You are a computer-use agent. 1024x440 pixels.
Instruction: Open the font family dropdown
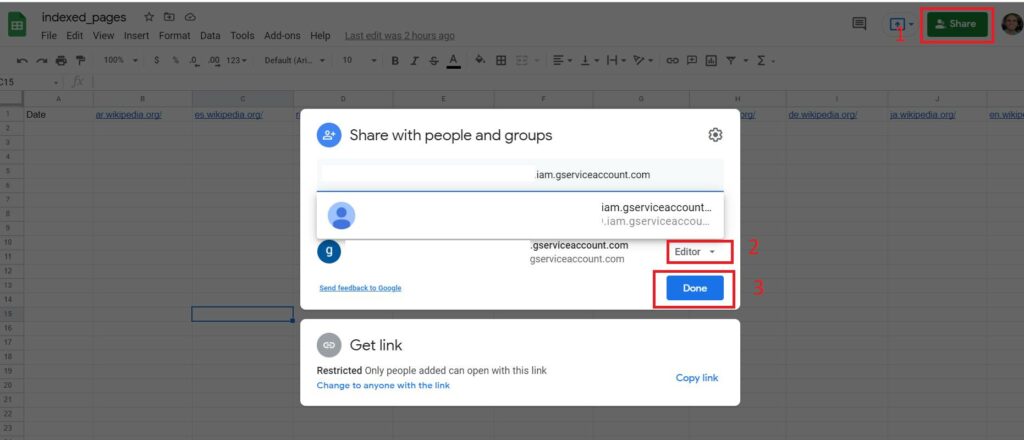click(x=295, y=61)
